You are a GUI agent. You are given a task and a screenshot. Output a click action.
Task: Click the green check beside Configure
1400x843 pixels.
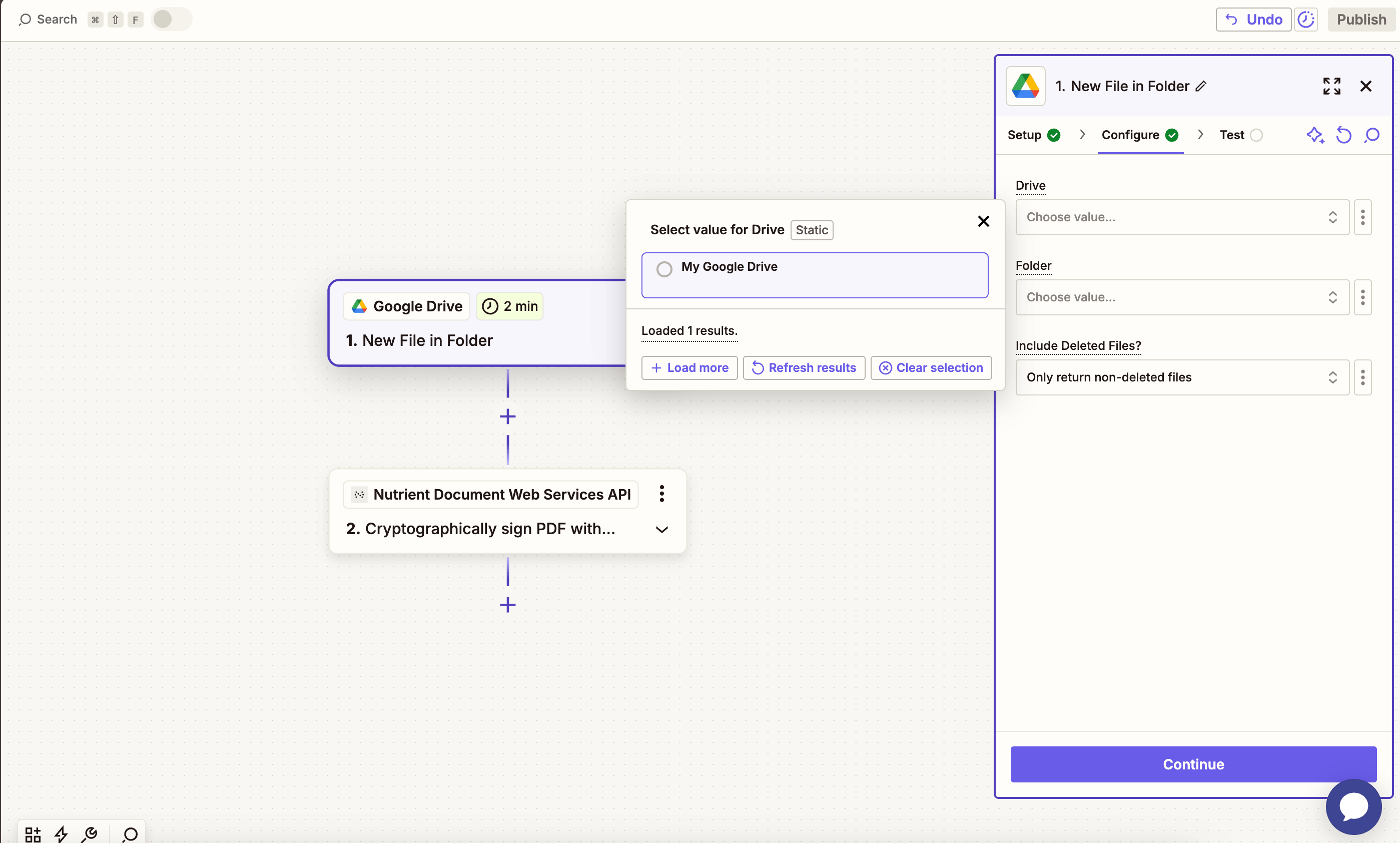pos(1172,135)
